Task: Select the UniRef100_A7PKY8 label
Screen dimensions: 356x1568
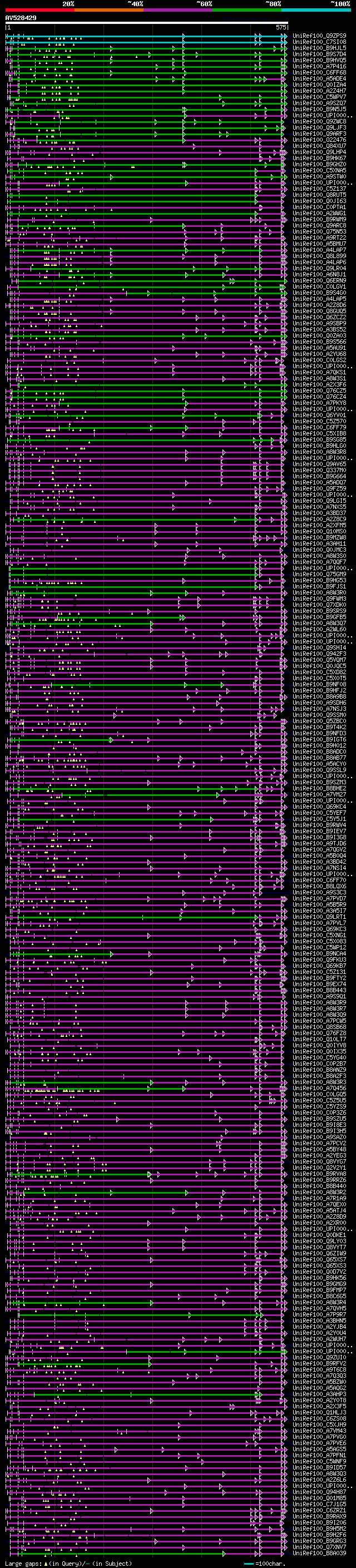Action: (319, 403)
